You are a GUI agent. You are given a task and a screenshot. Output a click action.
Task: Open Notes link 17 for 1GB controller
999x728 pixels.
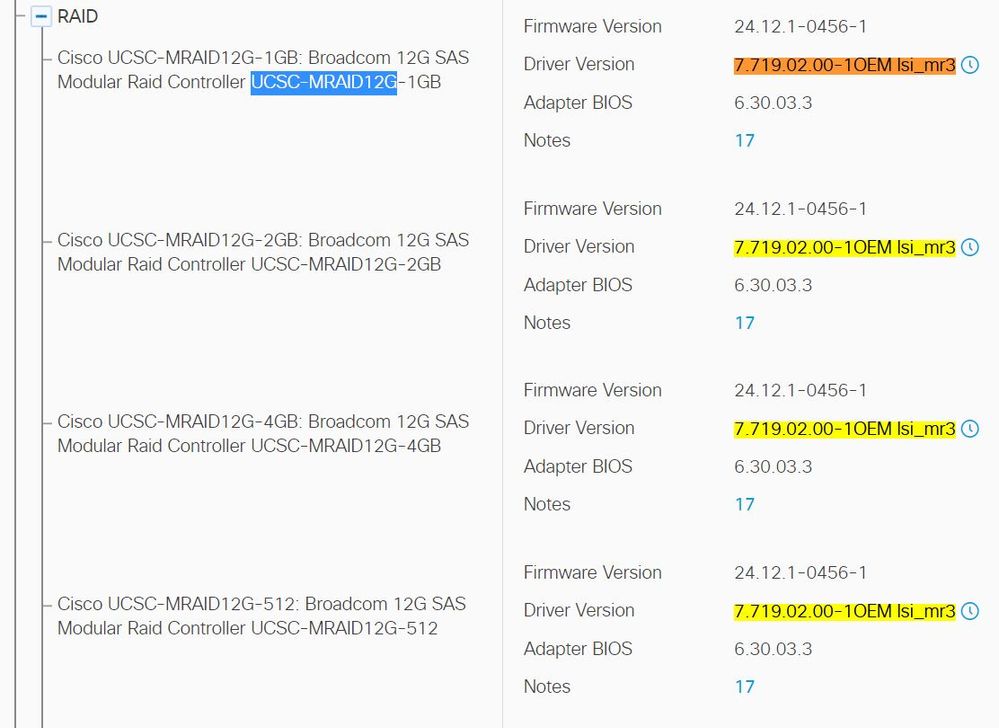[x=744, y=141]
